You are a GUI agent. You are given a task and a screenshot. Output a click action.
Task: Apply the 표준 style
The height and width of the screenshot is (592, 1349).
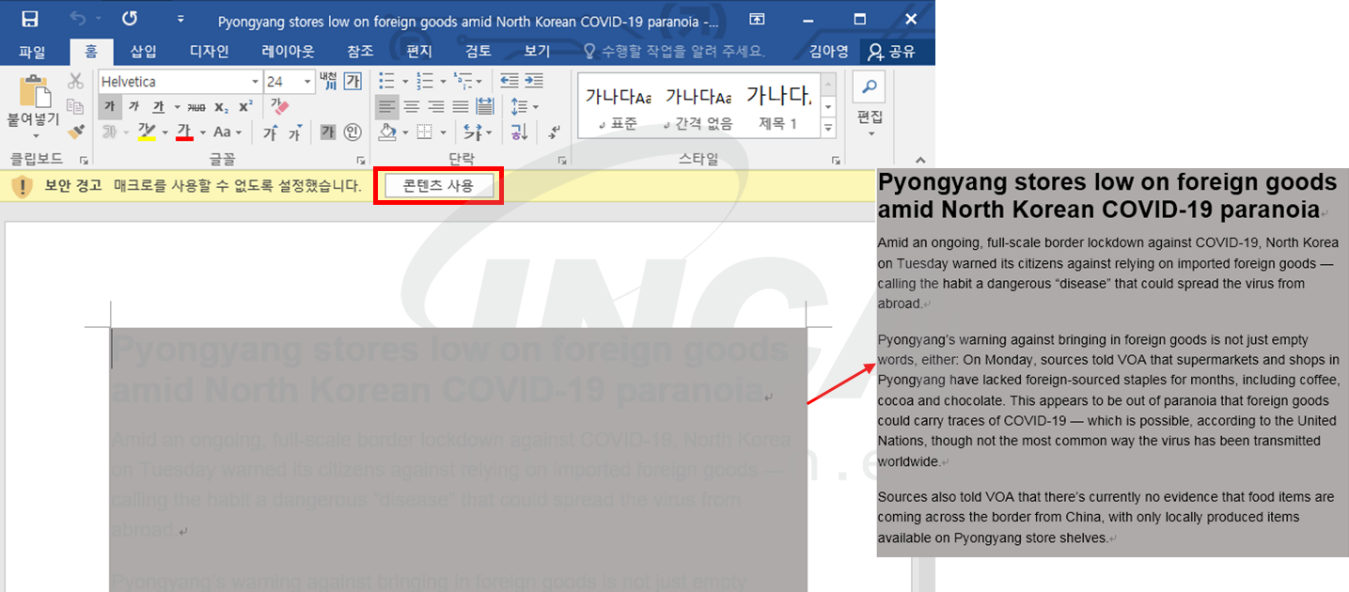(x=618, y=108)
